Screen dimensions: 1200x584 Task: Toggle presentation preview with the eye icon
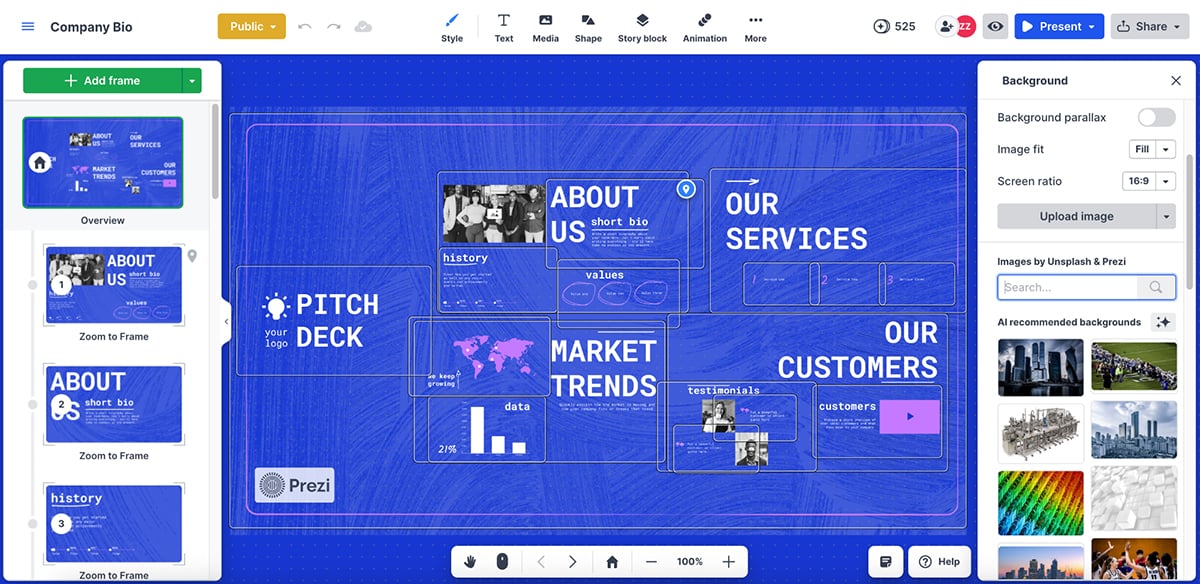click(x=995, y=26)
